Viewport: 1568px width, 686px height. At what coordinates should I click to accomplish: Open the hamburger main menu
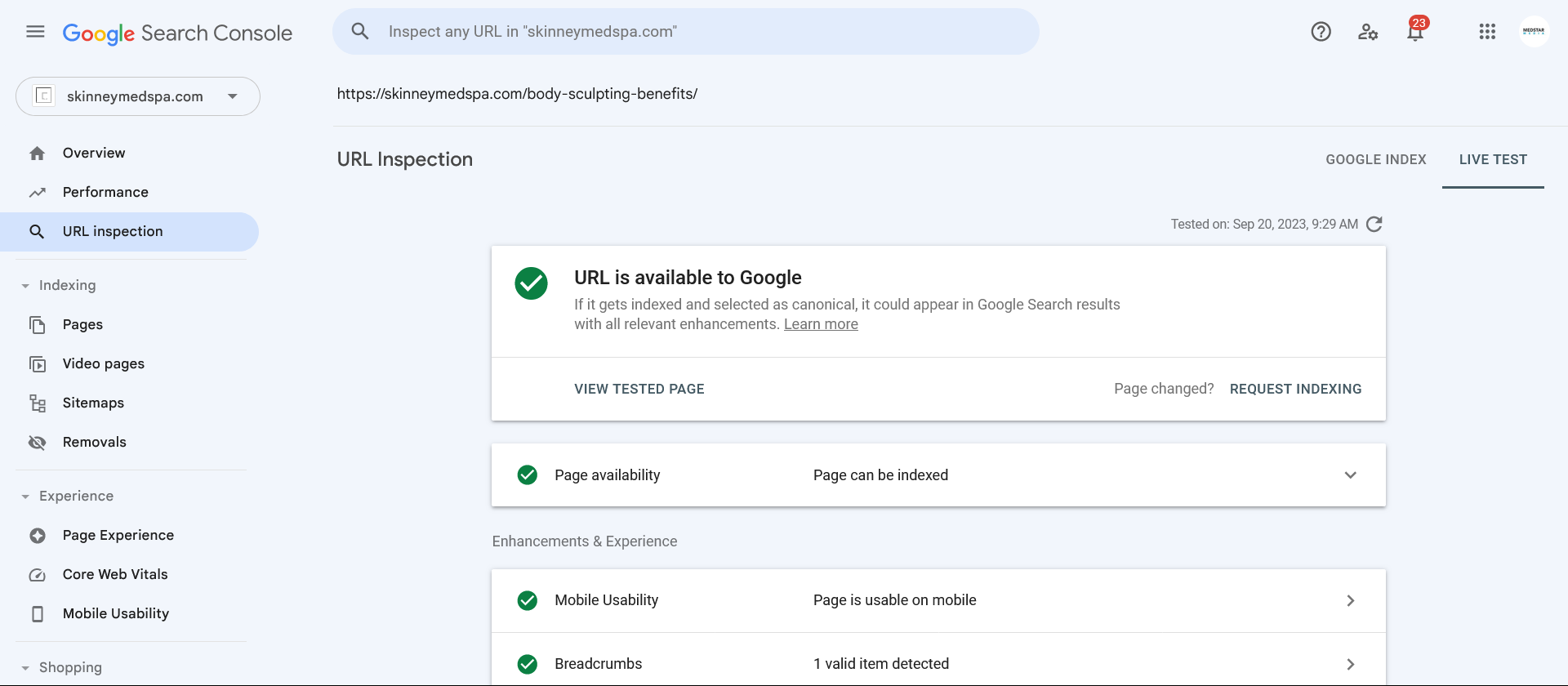[35, 32]
